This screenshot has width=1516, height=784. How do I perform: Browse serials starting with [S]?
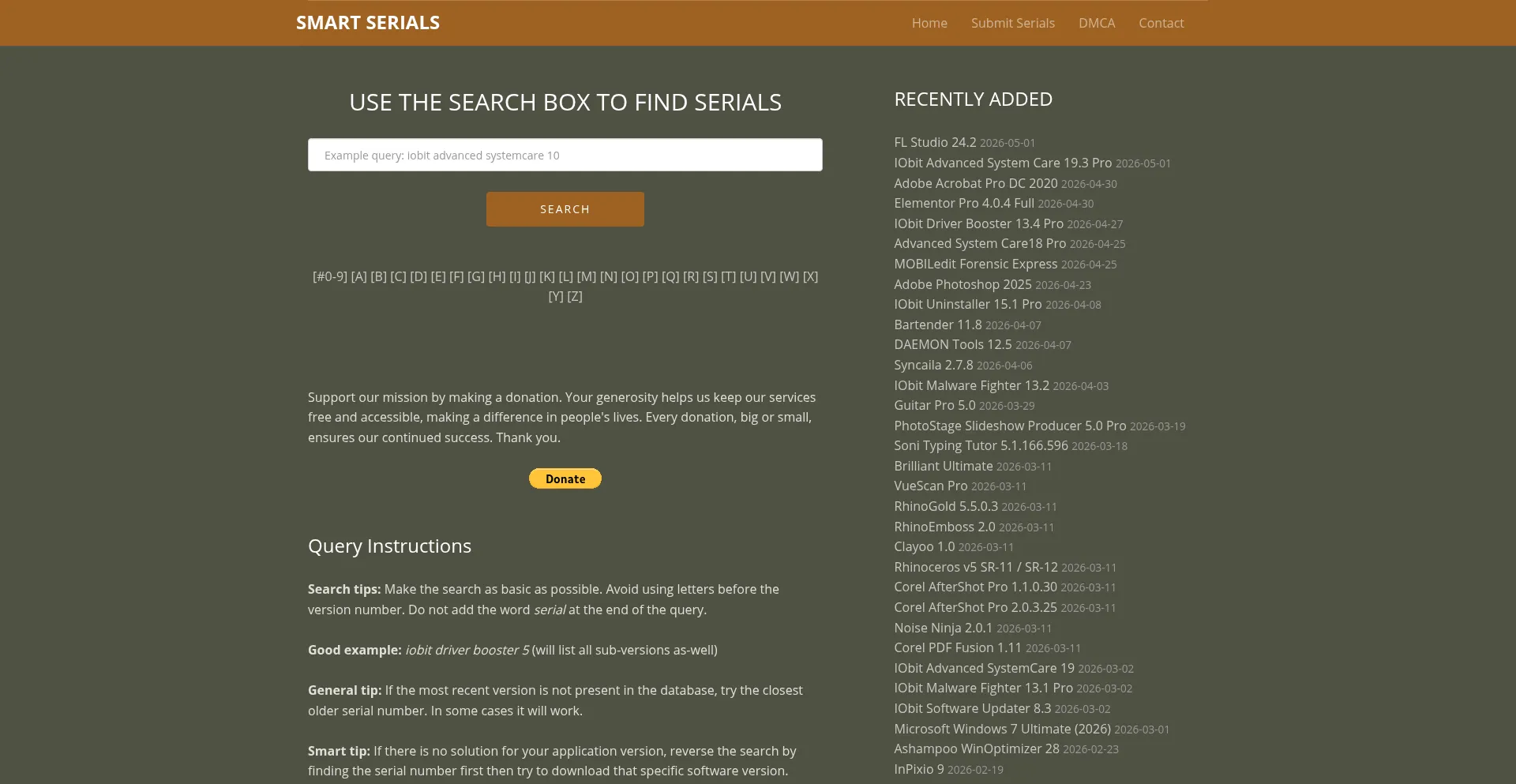[710, 276]
